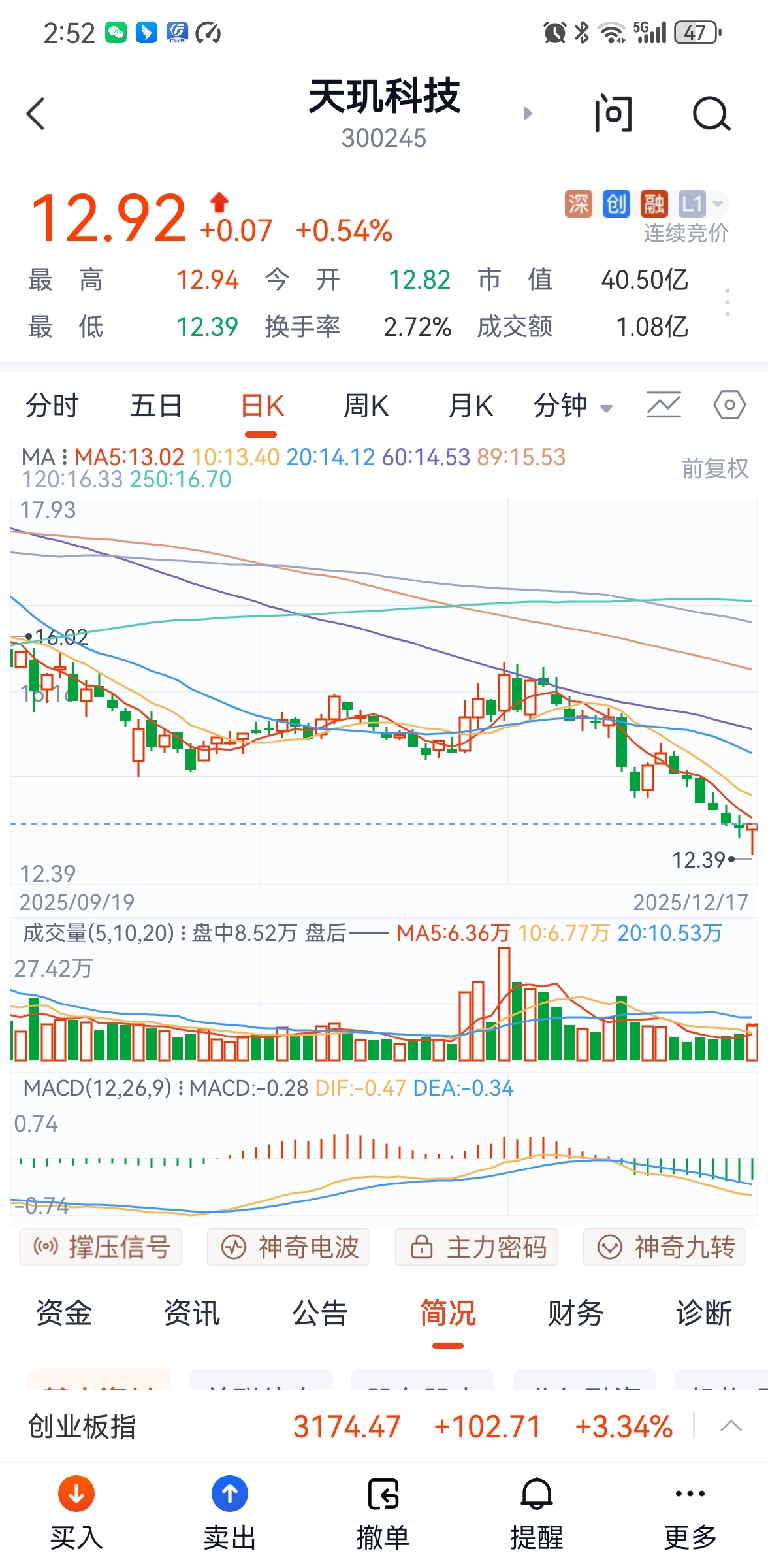Tap the WeChat status bar notification icon
This screenshot has height=1568, width=768.
tap(116, 32)
